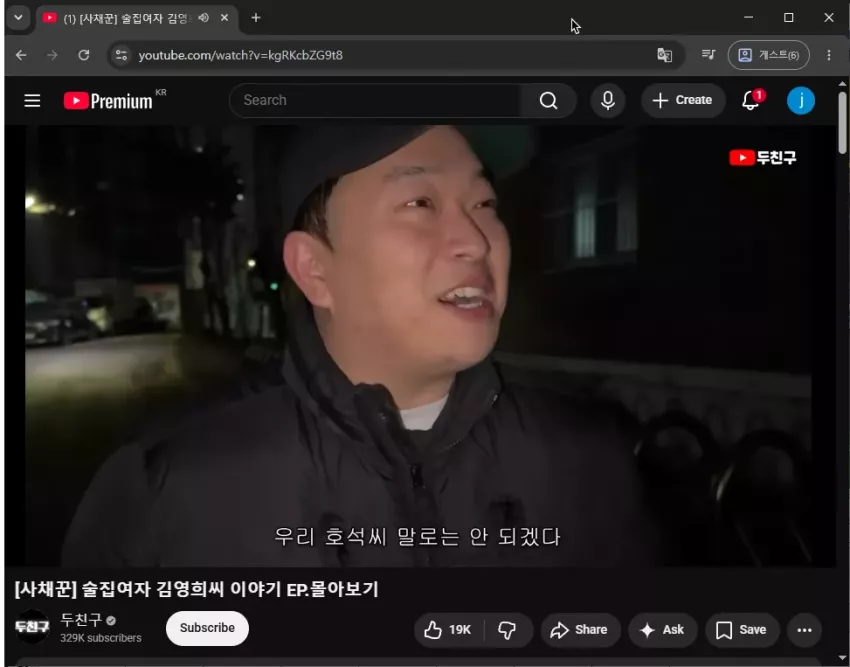
Task: Subscribe to the 두친구 channel
Action: tap(207, 628)
